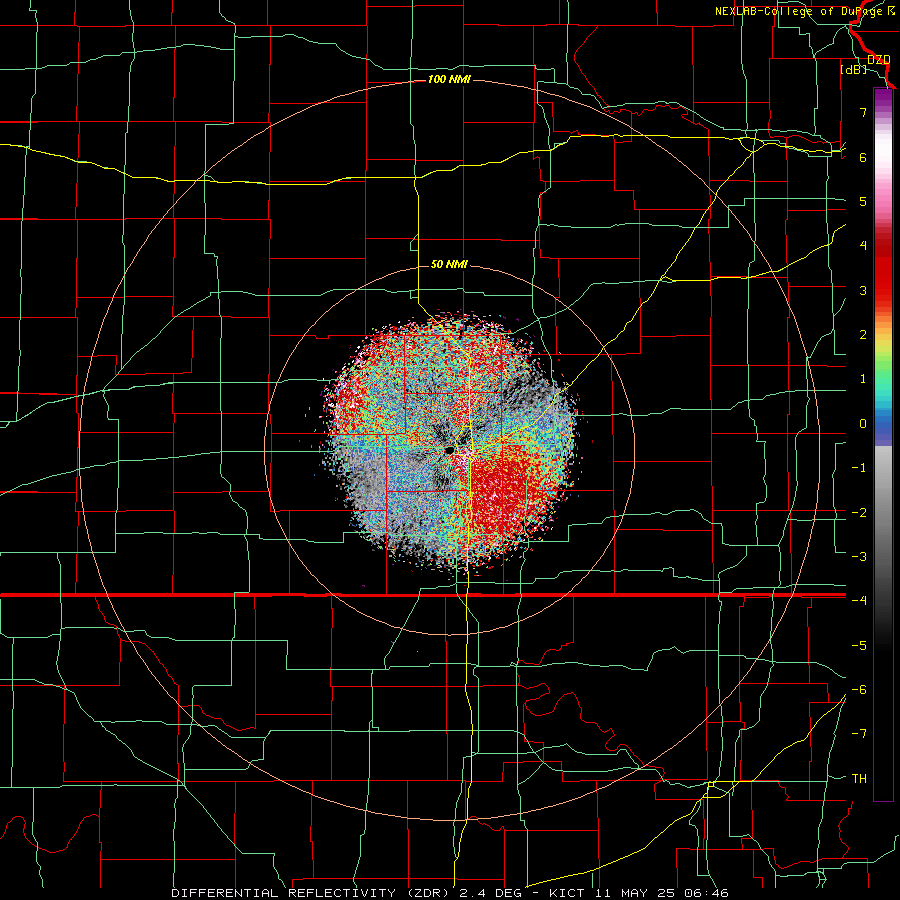Viewport: 900px width, 900px height.
Task: Click the TH threshold label on scale
Action: pyautogui.click(x=859, y=779)
